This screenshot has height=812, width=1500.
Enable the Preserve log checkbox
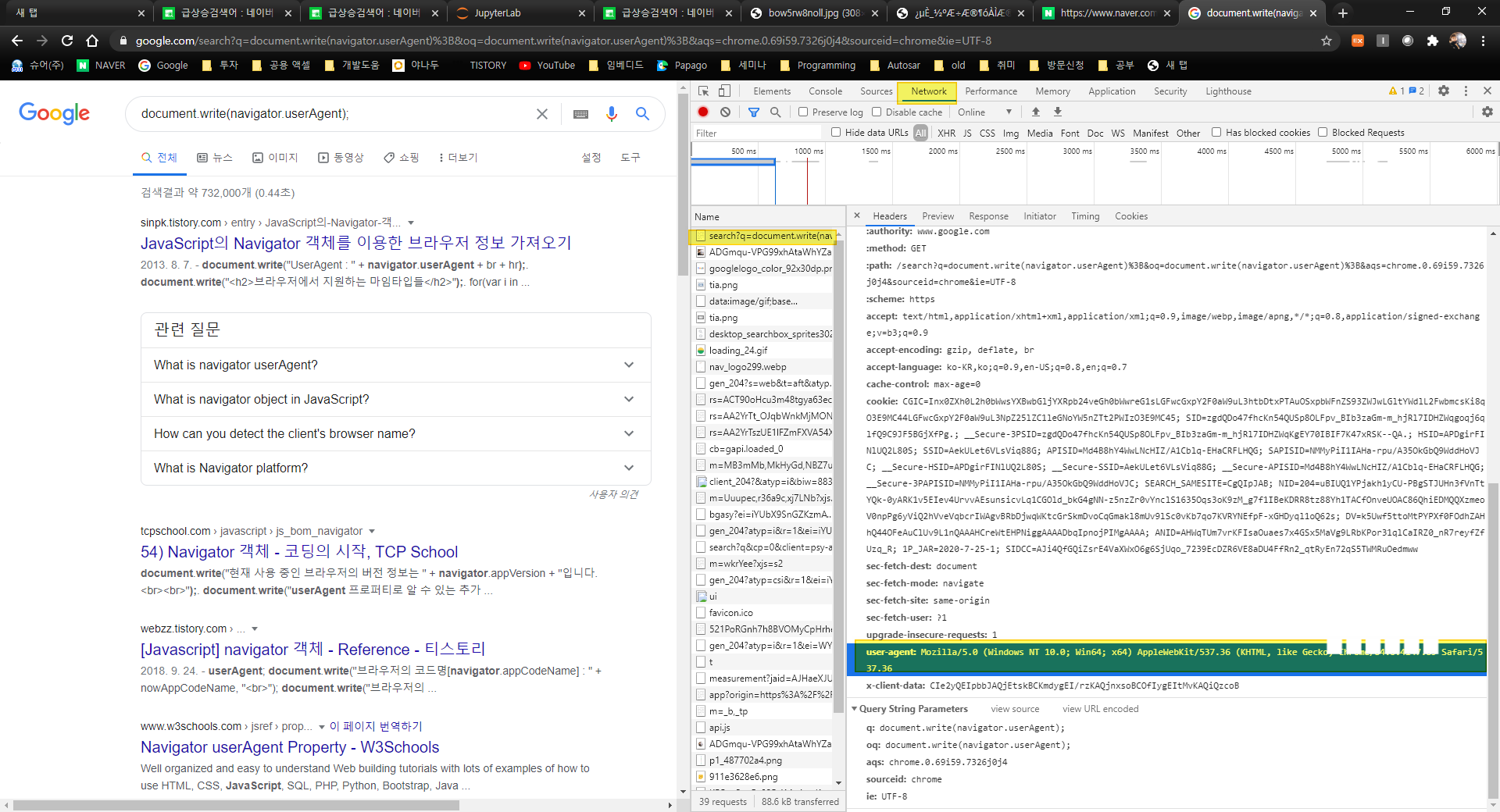[x=803, y=112]
